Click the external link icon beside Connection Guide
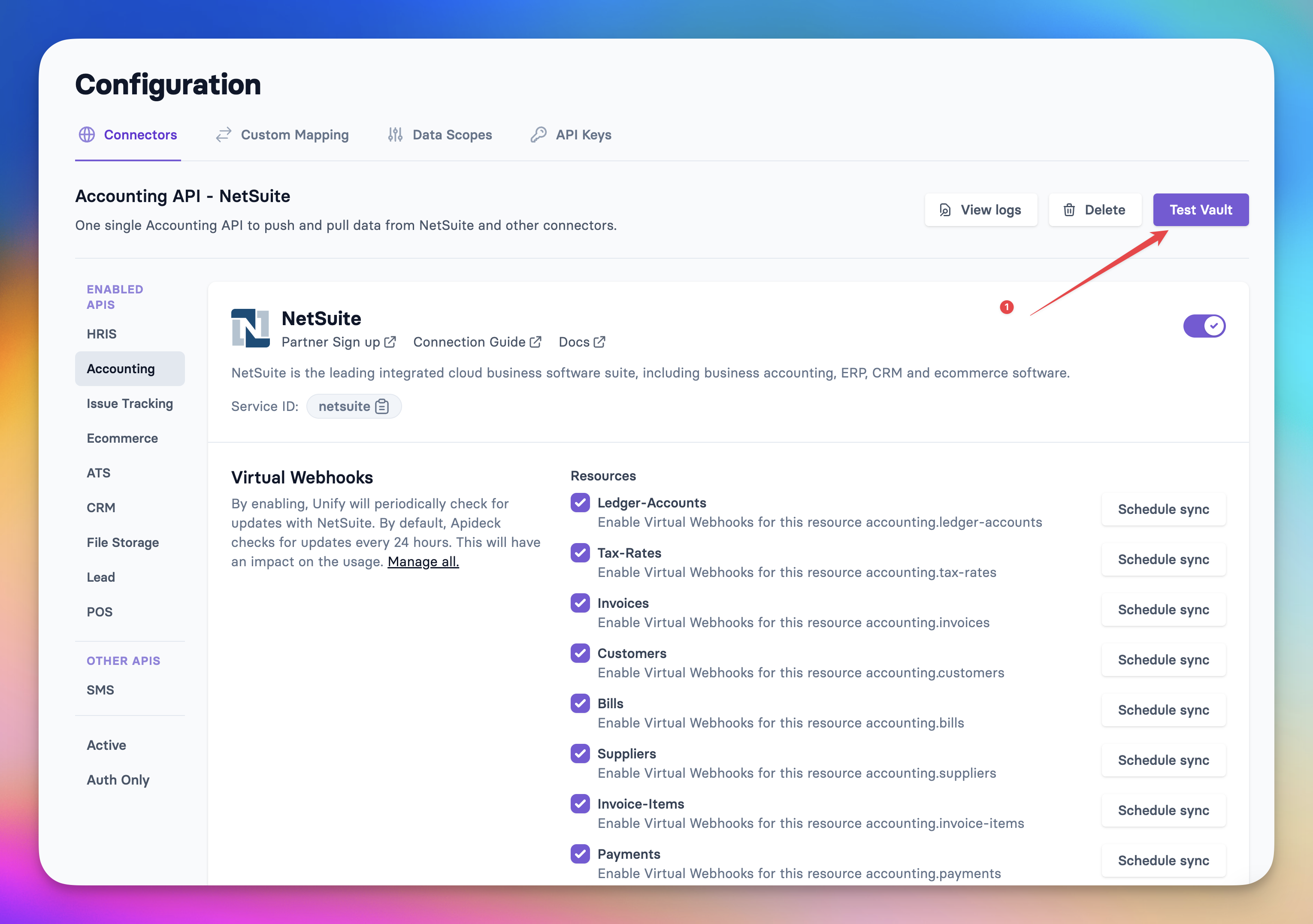 point(535,342)
